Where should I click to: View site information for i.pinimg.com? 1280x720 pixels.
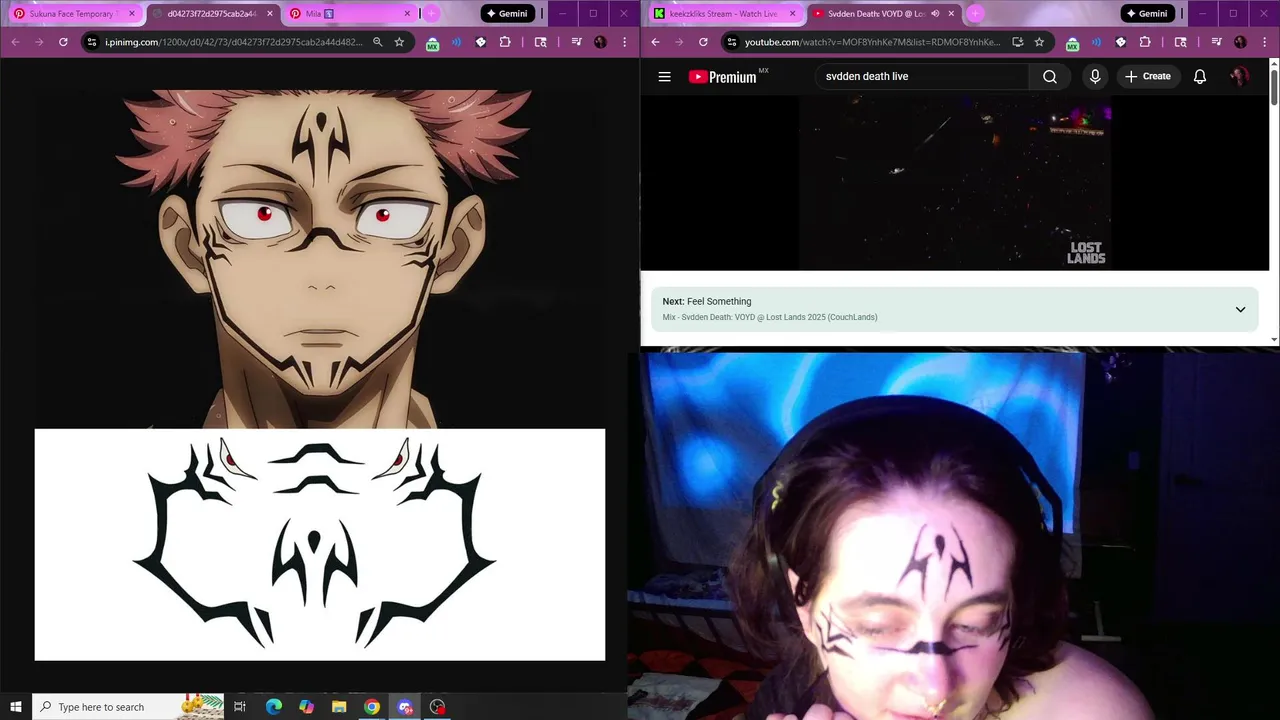pos(92,42)
